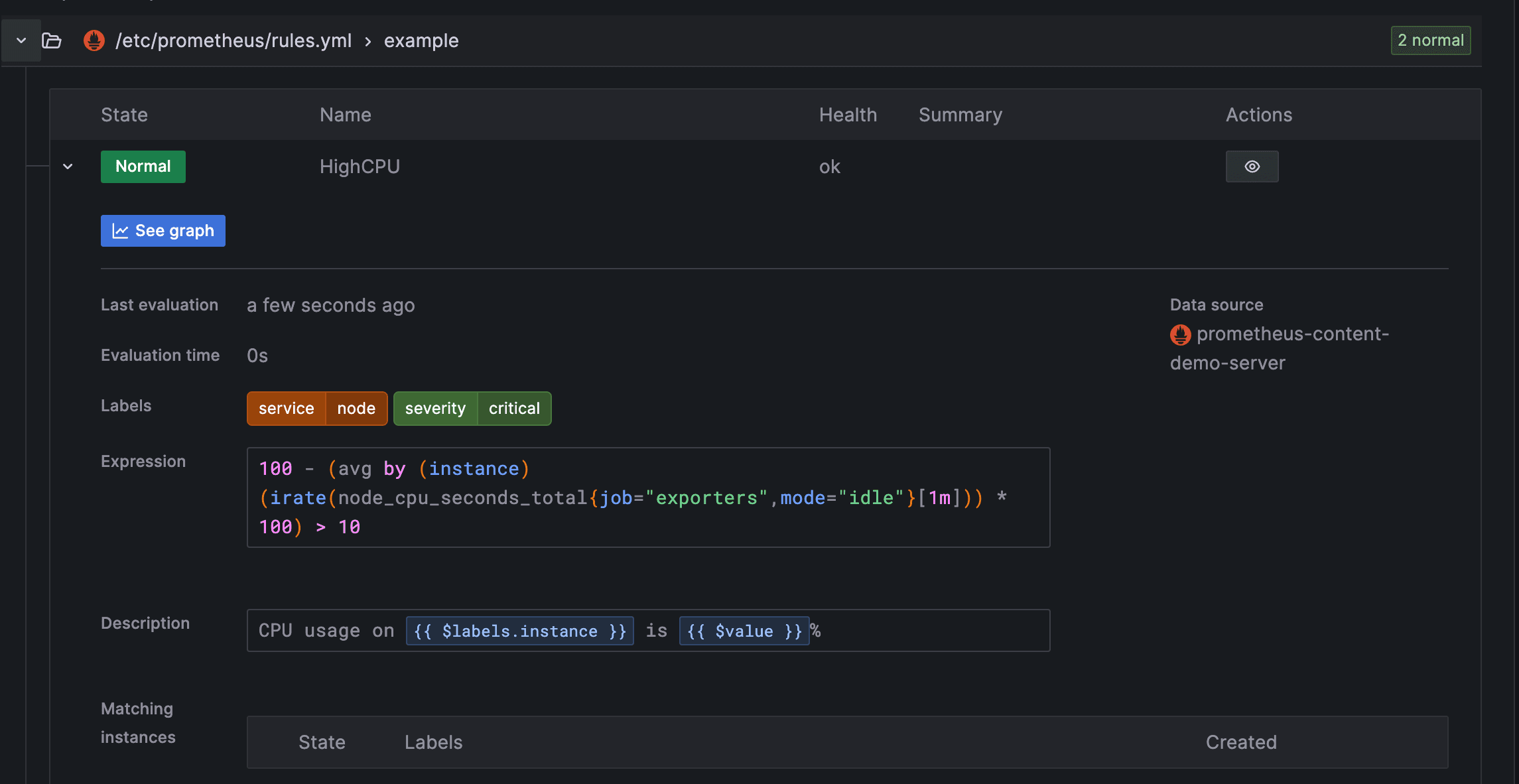1519x784 pixels.
Task: Click the node label value
Action: click(x=356, y=409)
